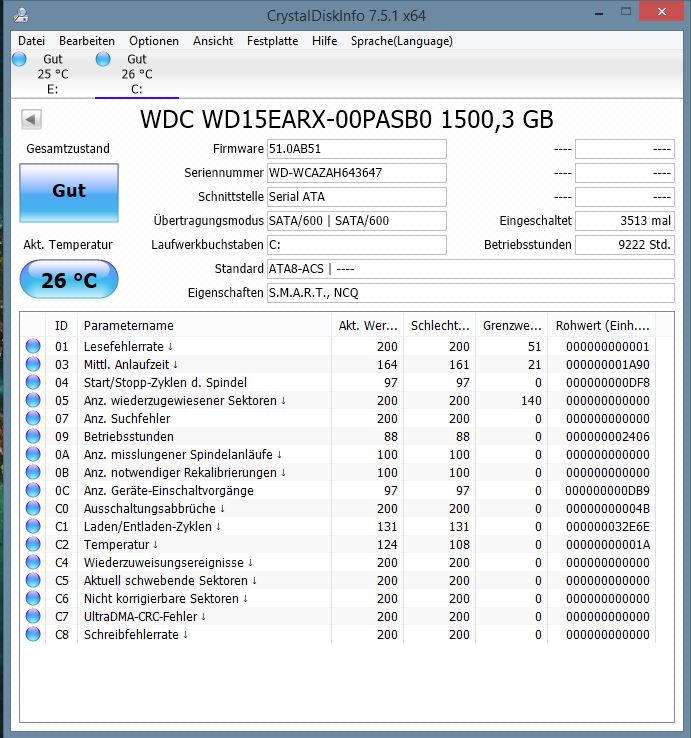Image resolution: width=691 pixels, height=738 pixels.
Task: Close the CrystalDiskInfo window
Action: pyautogui.click(x=661, y=12)
